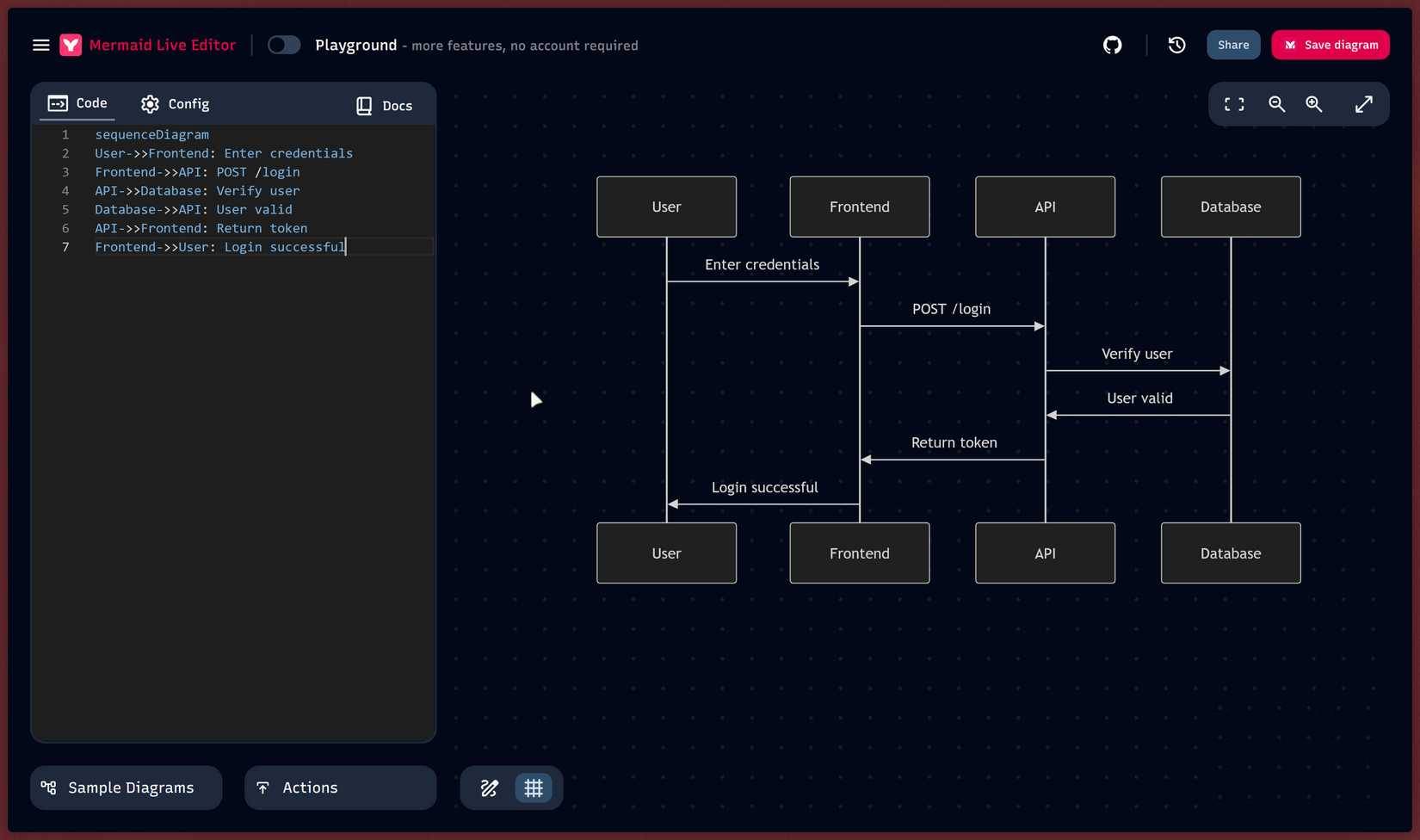Zoom in on the diagram
Screen dimensions: 1420x840
(1314, 104)
